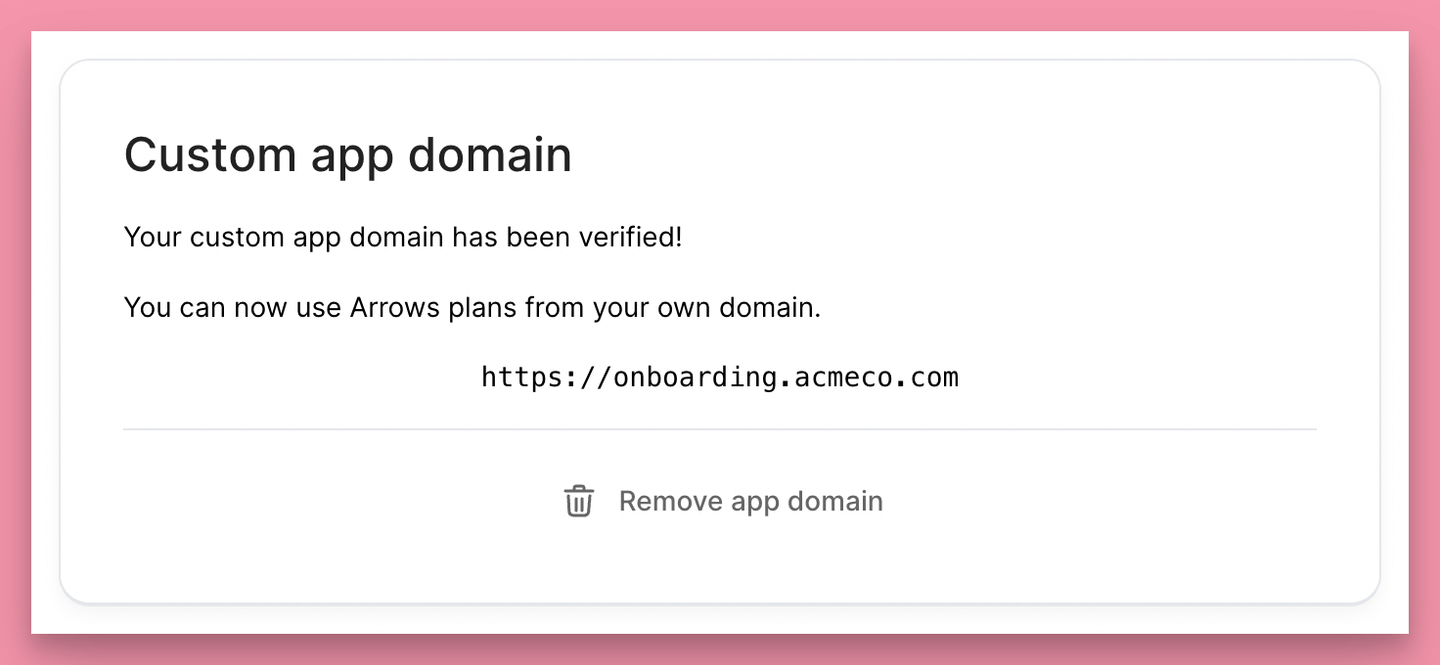Click the trash can icon
The height and width of the screenshot is (665, 1440).
point(579,501)
